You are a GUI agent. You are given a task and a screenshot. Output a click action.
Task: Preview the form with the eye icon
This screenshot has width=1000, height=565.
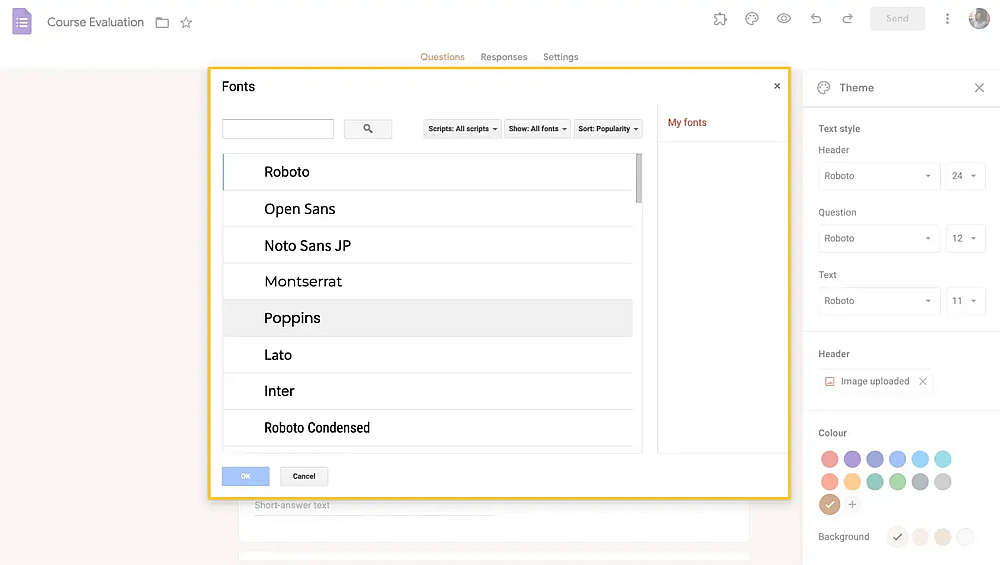point(784,19)
